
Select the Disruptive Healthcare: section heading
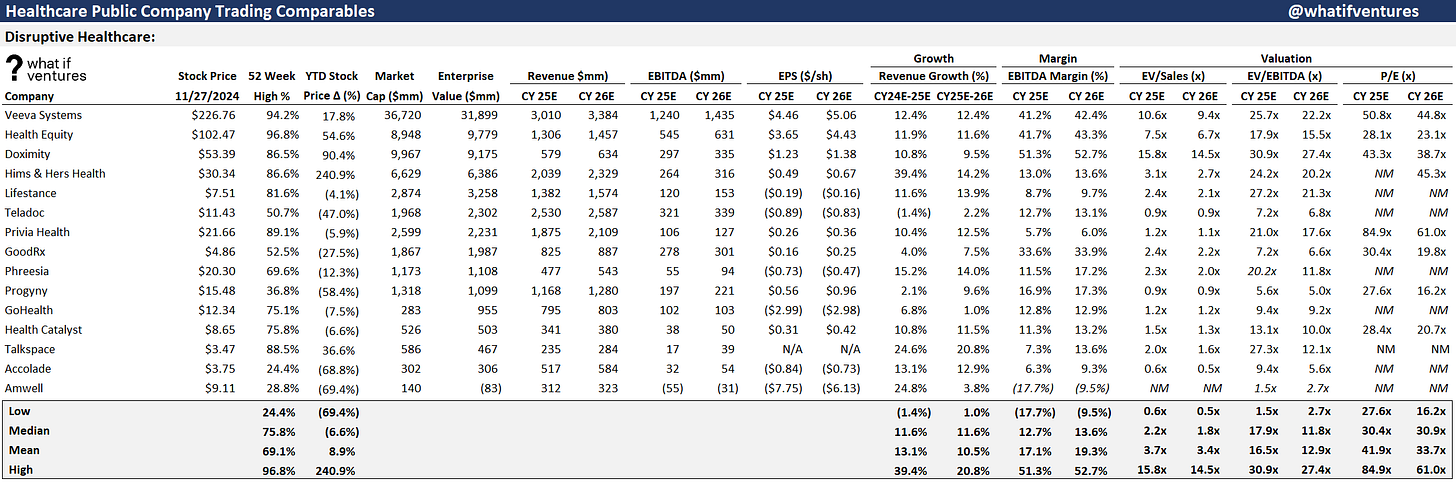[x=78, y=37]
